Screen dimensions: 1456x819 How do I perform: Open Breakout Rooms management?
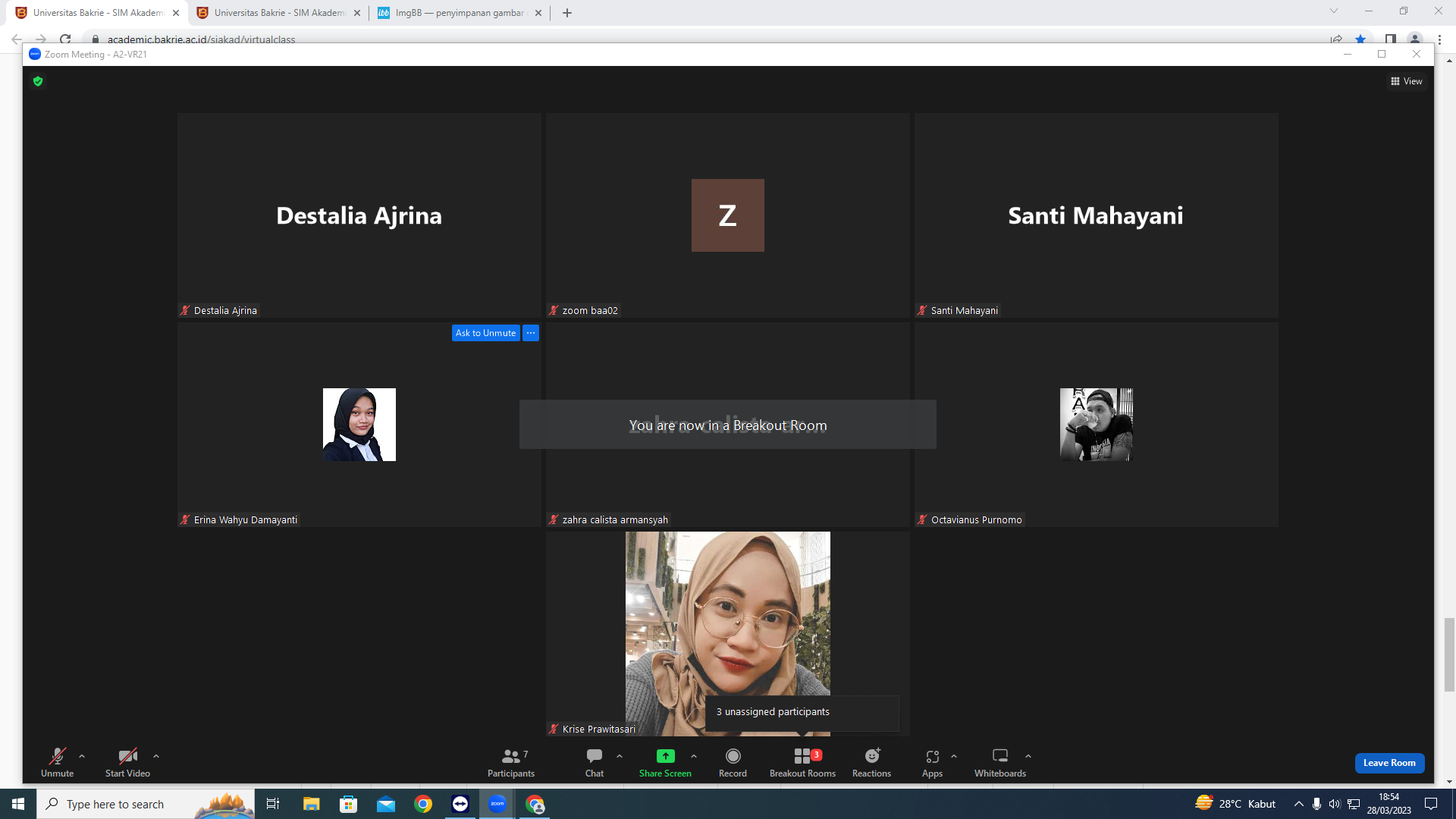tap(802, 762)
